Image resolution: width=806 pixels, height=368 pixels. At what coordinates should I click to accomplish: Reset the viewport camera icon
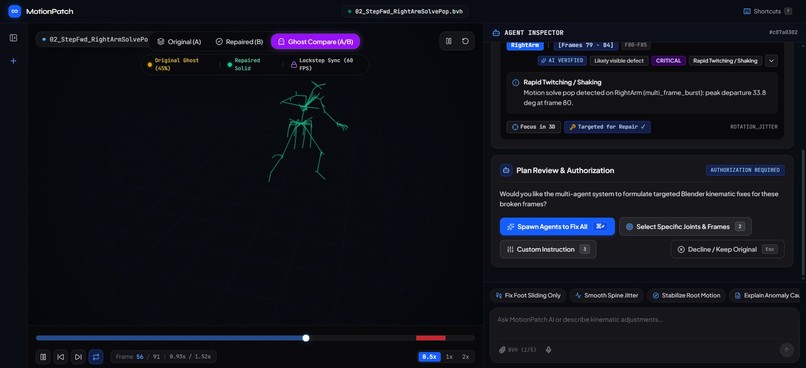pyautogui.click(x=465, y=41)
